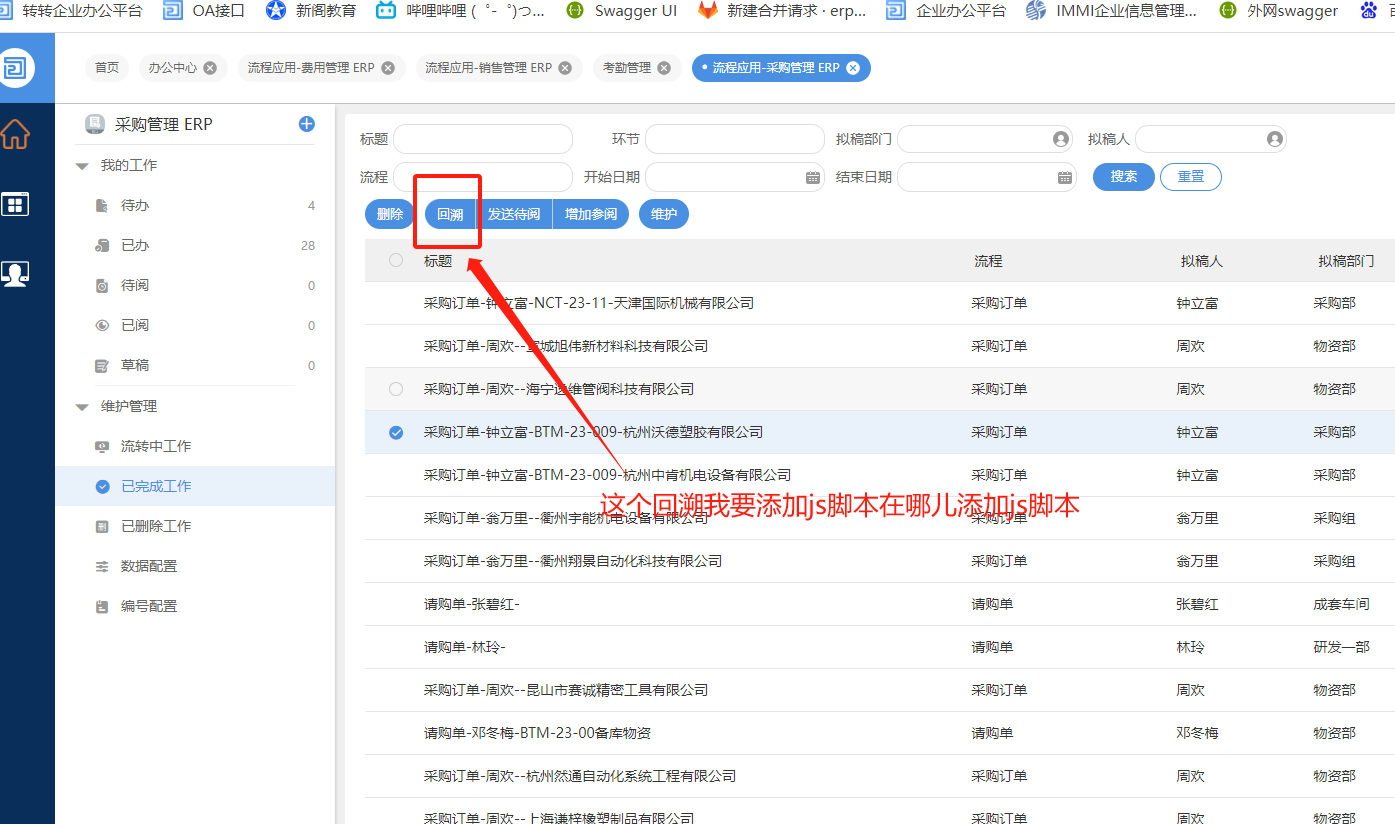The image size is (1395, 824).
Task: Click the 搜索 button
Action: [1124, 177]
